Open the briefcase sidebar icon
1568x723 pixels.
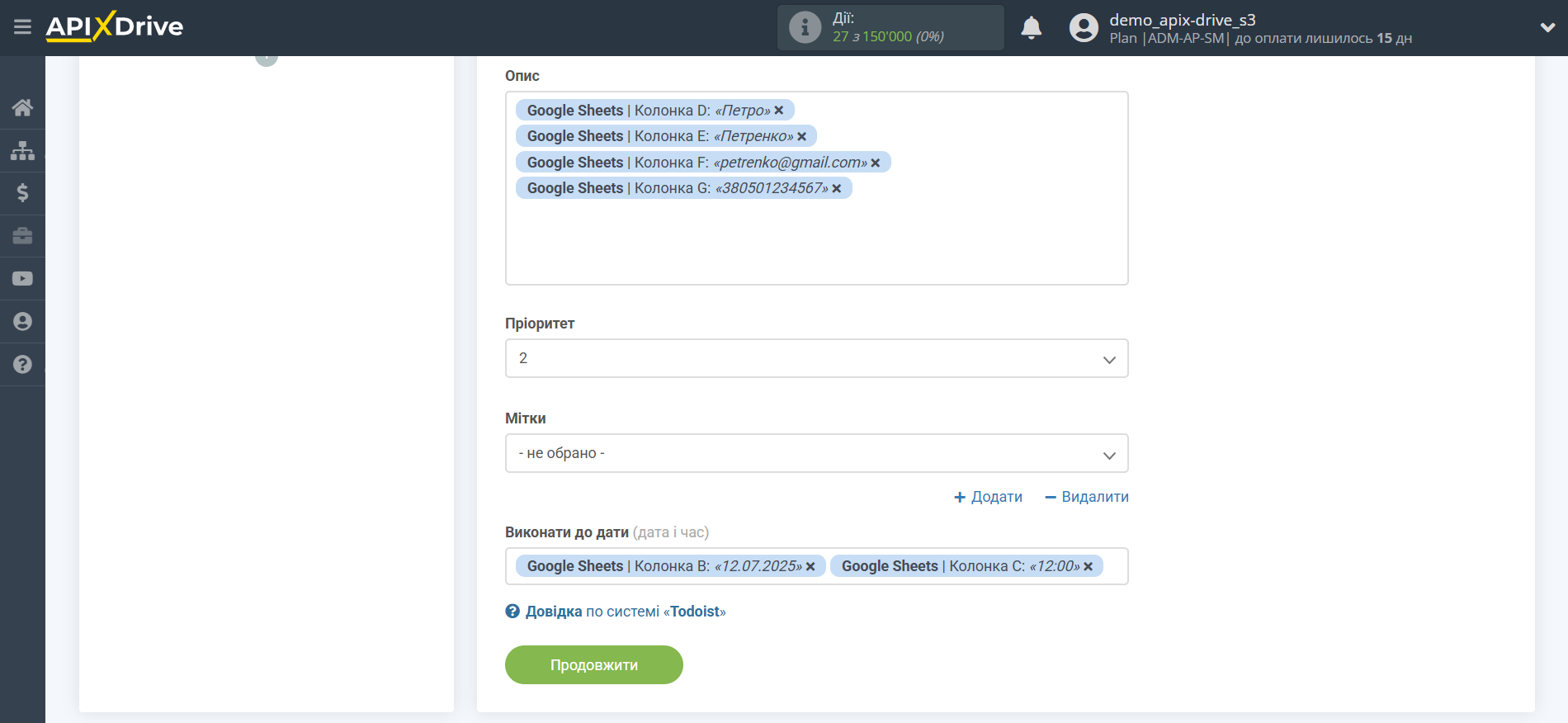click(x=22, y=236)
